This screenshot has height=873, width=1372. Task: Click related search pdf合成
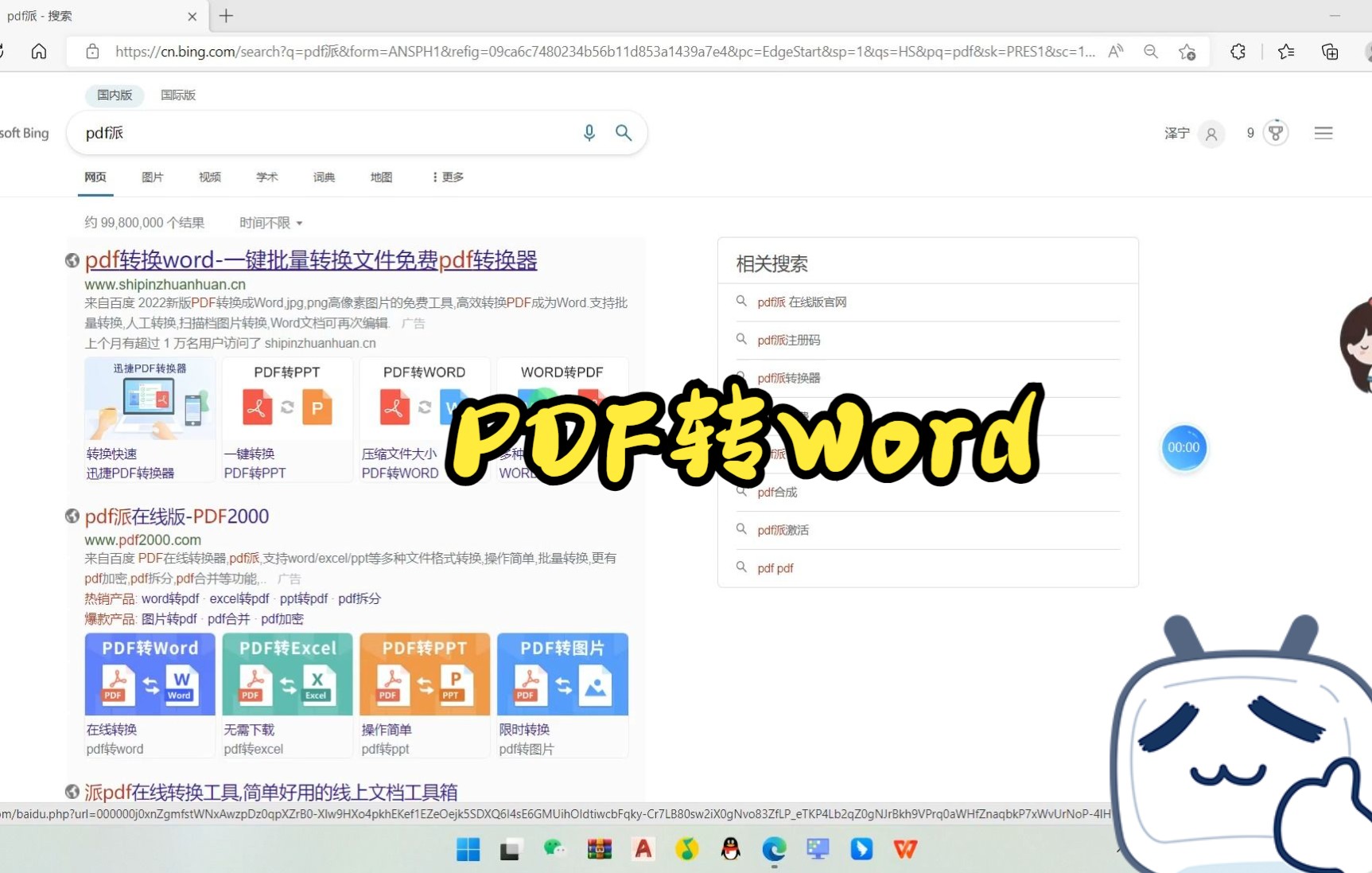pyautogui.click(x=777, y=493)
